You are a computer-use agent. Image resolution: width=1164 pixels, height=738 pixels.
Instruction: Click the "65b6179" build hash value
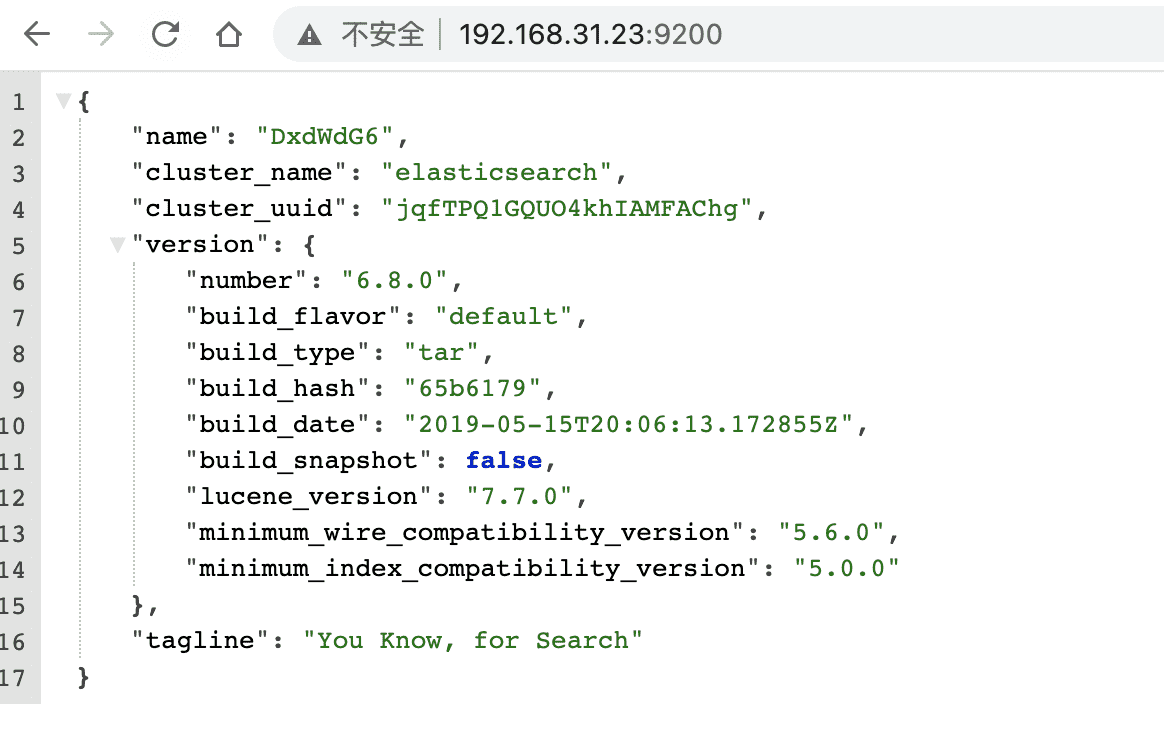(472, 389)
